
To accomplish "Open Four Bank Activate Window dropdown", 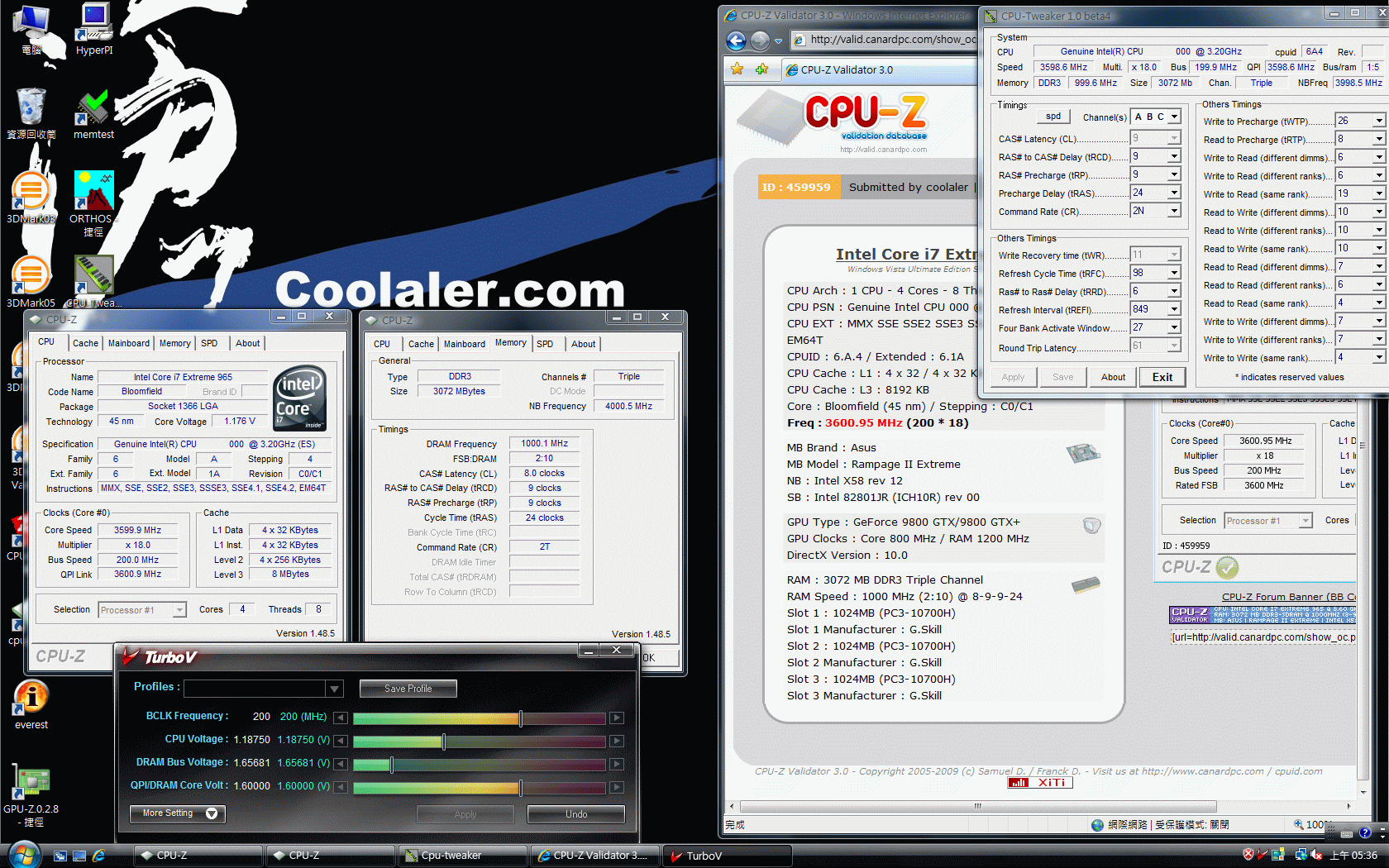I will tap(1174, 327).
